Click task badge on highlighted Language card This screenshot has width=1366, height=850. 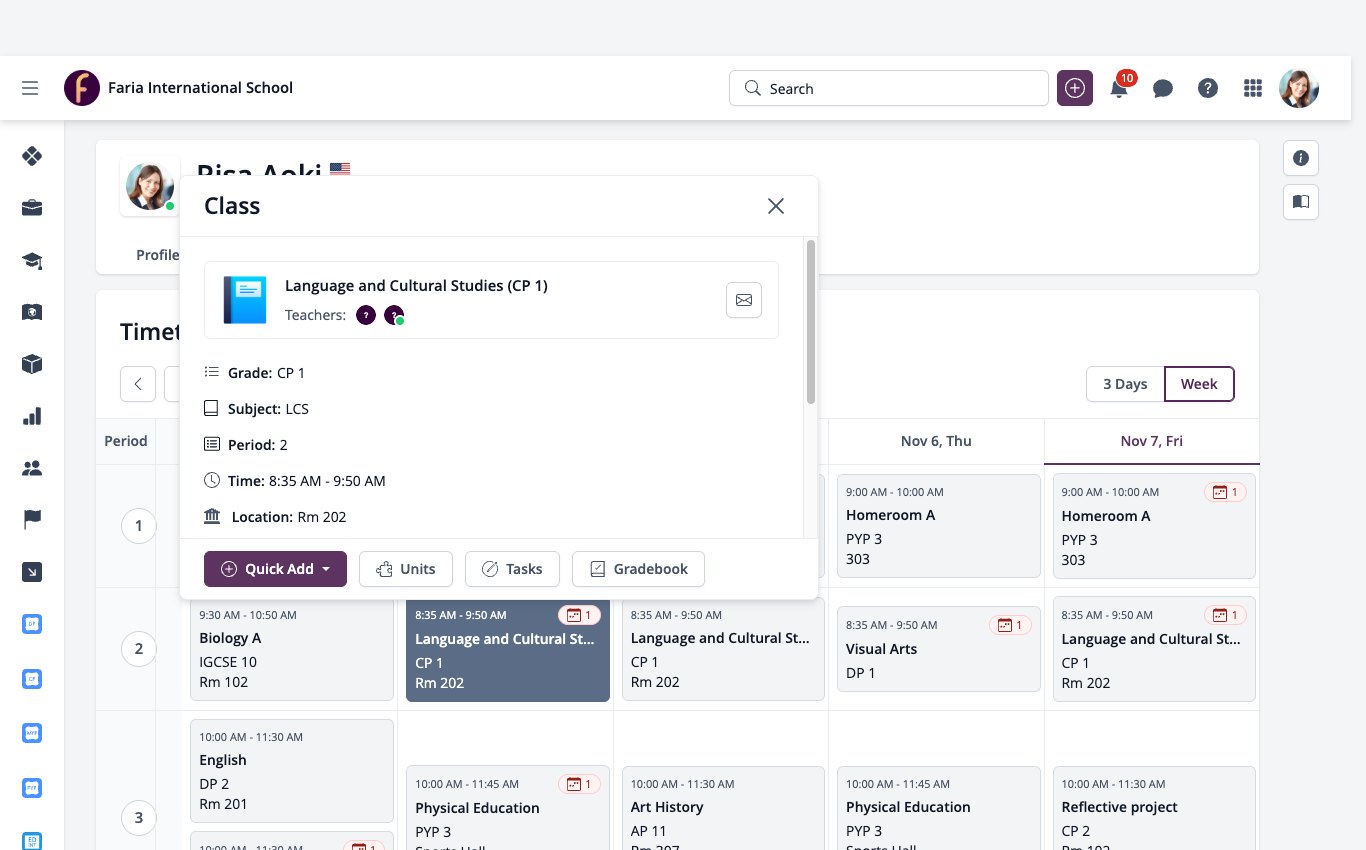580,615
